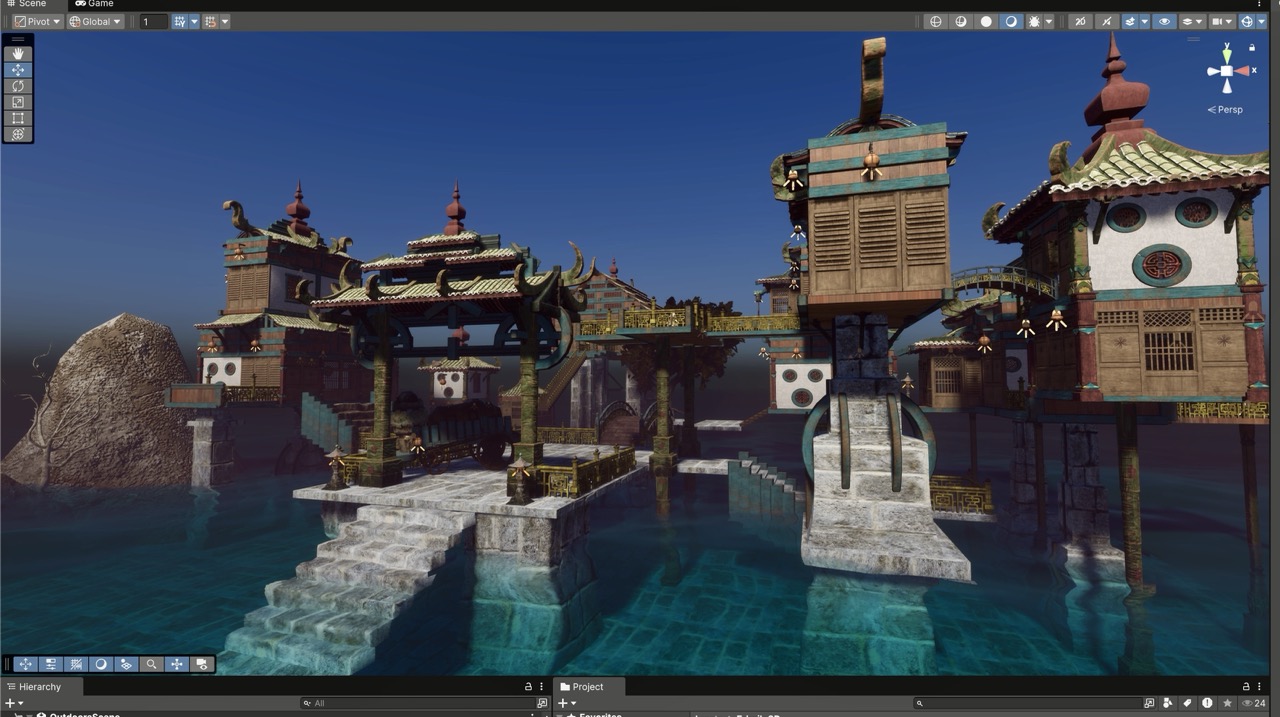Select the Hand view tool
The height and width of the screenshot is (717, 1280).
click(18, 54)
